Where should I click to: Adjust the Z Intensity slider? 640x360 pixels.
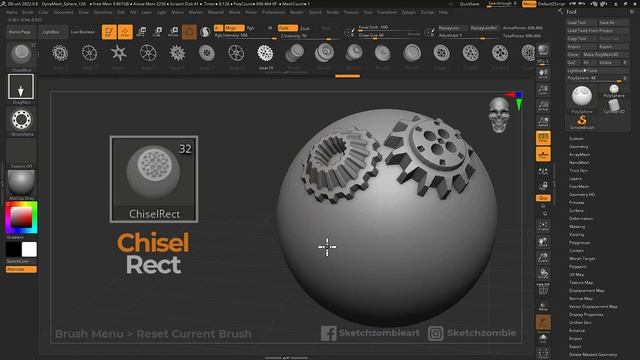[x=311, y=36]
